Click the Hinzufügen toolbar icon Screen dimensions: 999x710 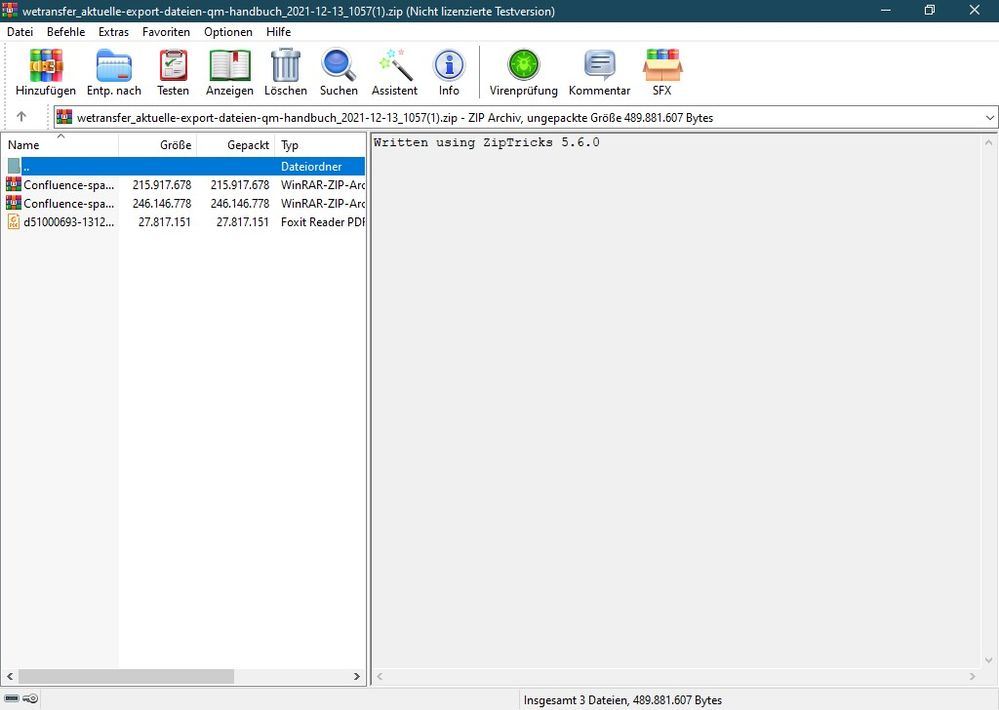coord(45,66)
